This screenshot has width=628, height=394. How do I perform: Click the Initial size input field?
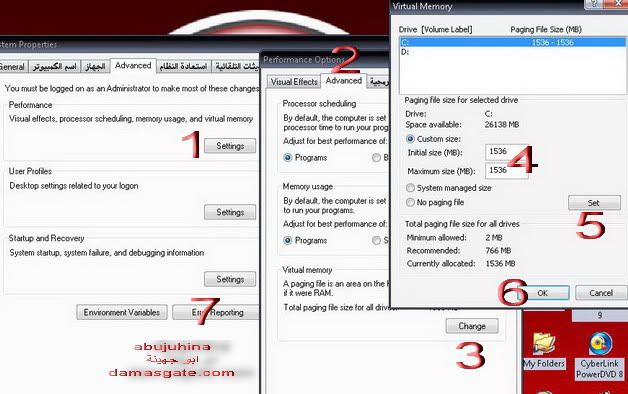point(505,152)
